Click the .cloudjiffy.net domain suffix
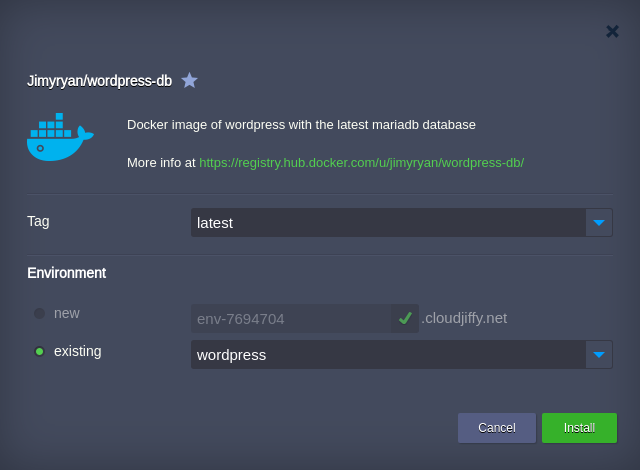 [464, 318]
